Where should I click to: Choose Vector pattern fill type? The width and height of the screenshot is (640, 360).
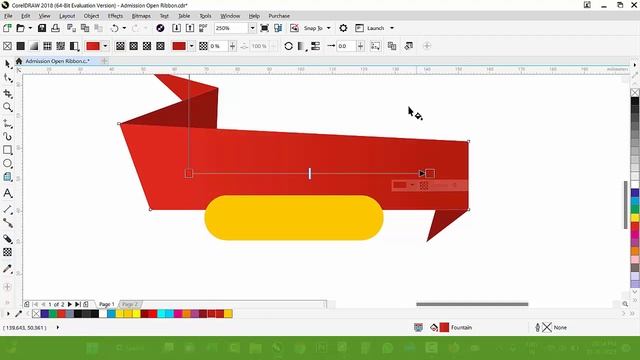point(47,46)
